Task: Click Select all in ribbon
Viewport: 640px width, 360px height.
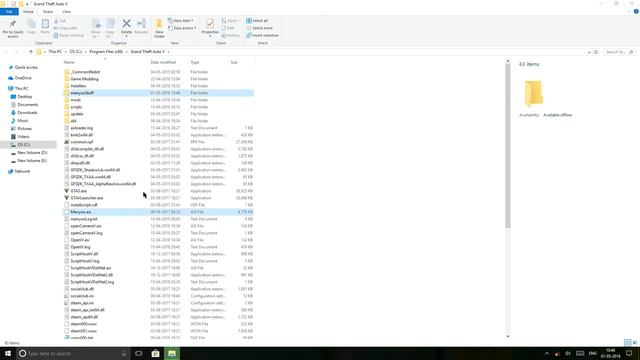Action: coord(257,20)
